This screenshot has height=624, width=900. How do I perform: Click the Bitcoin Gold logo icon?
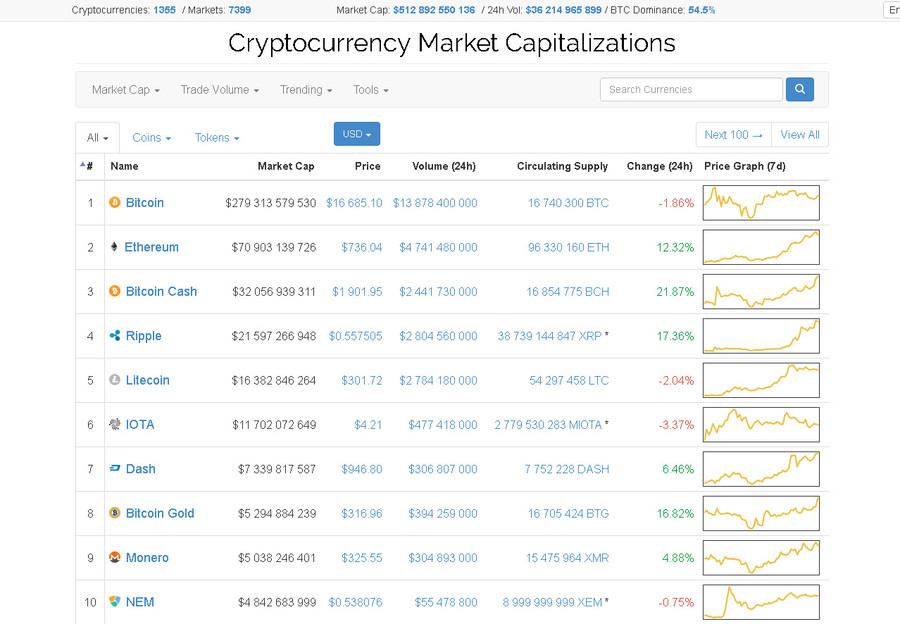tap(115, 513)
